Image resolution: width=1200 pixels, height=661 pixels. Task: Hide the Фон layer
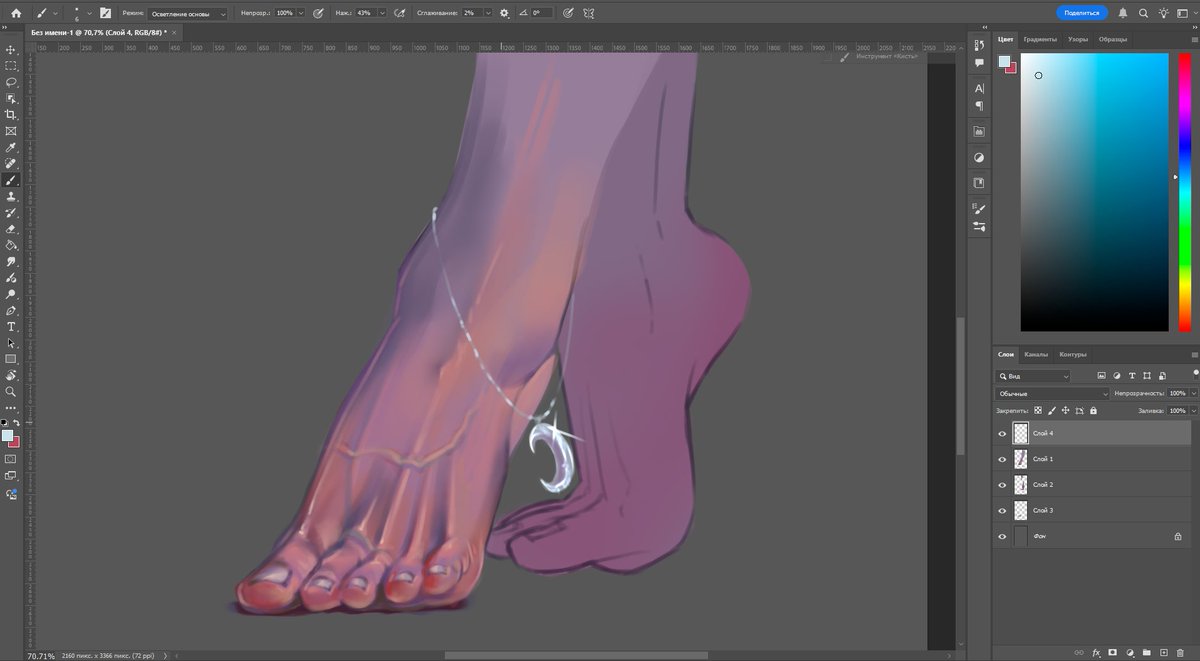pyautogui.click(x=1002, y=535)
